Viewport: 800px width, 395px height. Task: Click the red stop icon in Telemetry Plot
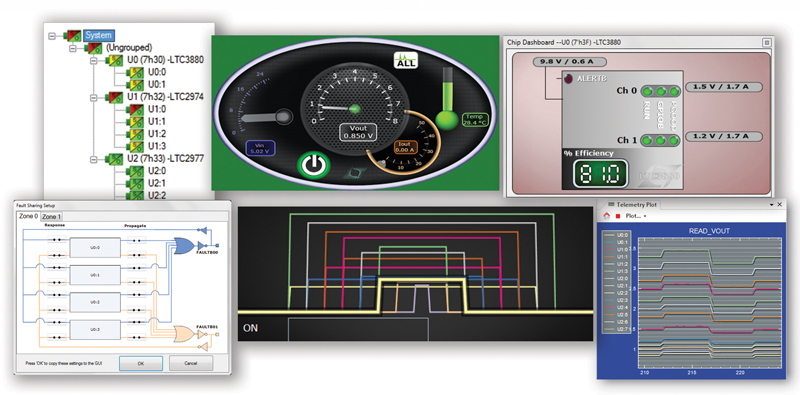pos(617,216)
